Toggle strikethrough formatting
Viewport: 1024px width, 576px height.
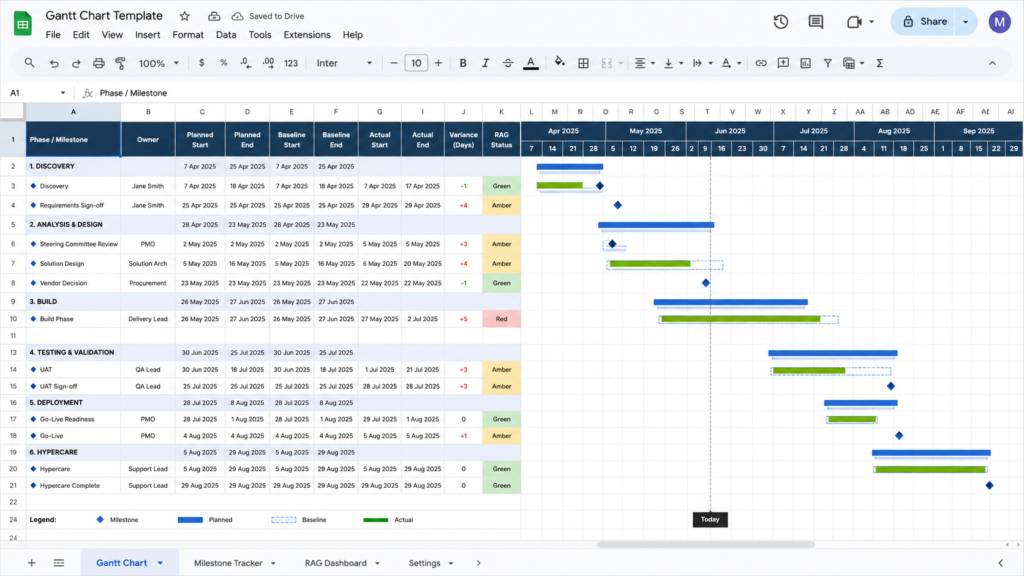pyautogui.click(x=507, y=63)
